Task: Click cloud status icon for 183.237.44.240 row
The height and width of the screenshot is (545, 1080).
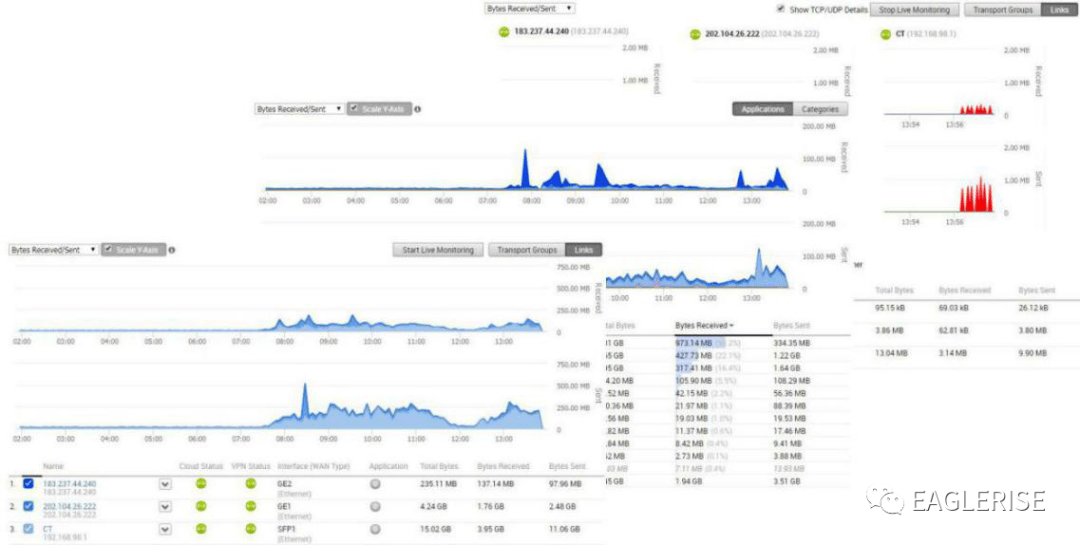Action: (200, 484)
